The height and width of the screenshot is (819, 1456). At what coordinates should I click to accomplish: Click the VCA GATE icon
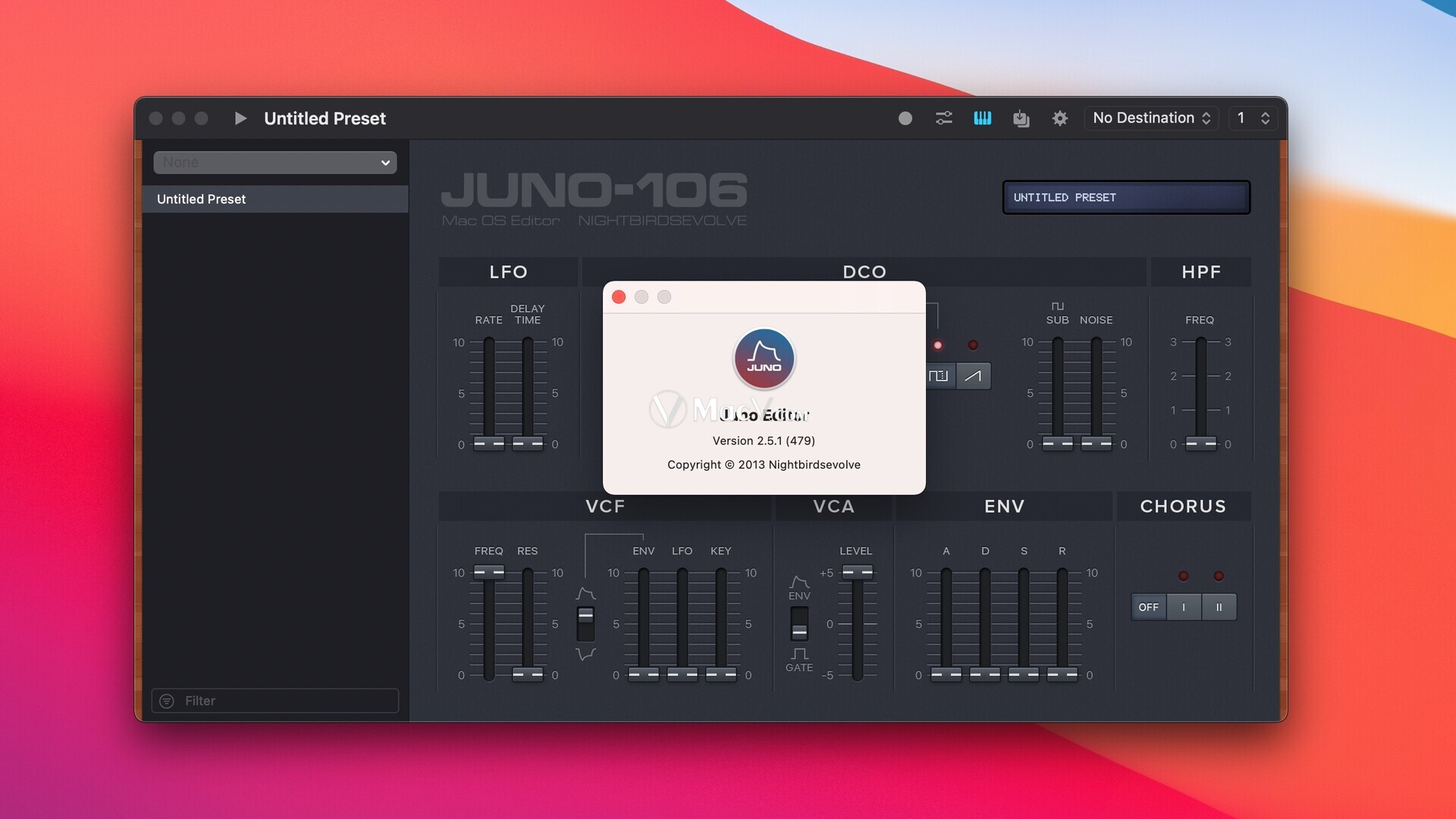tap(799, 653)
